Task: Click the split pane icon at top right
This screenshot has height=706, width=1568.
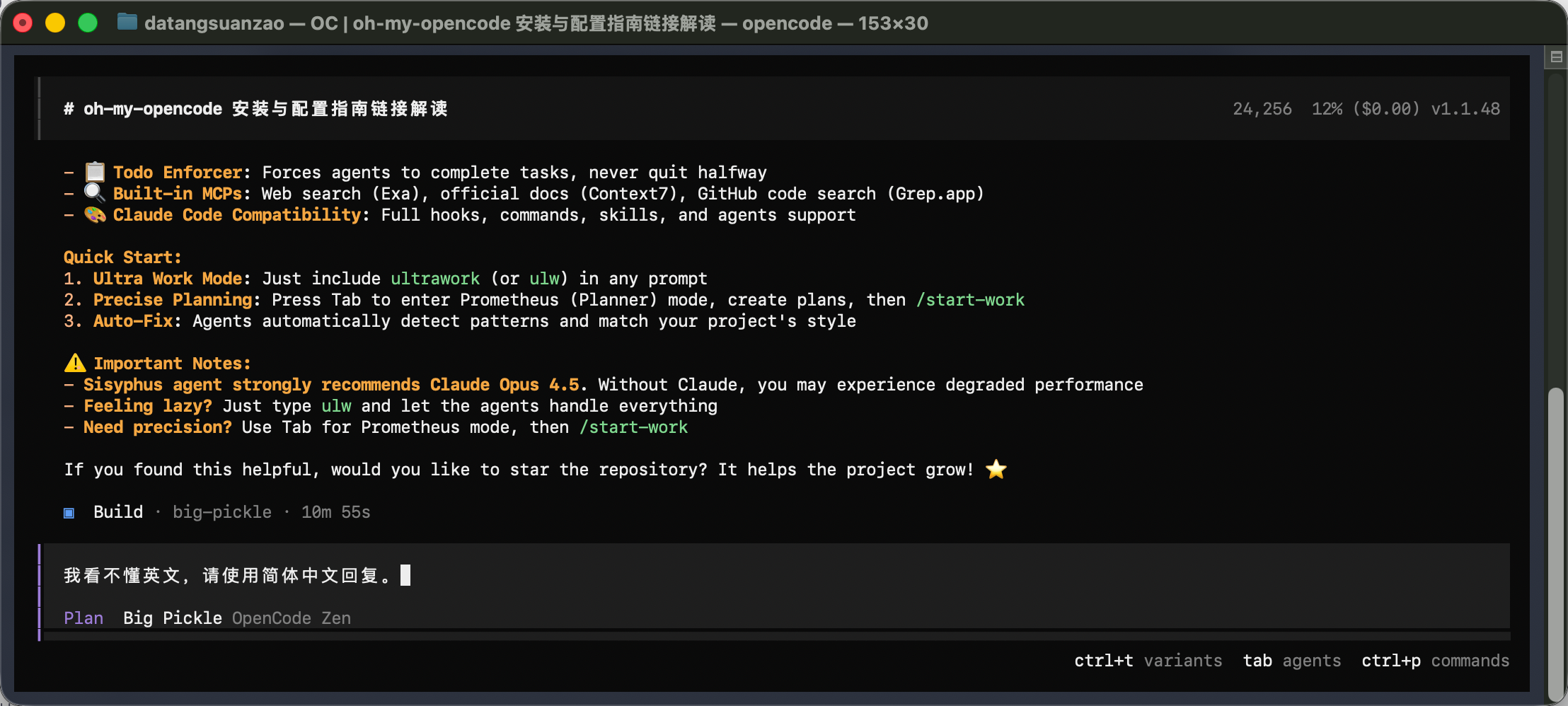Action: [x=1556, y=57]
